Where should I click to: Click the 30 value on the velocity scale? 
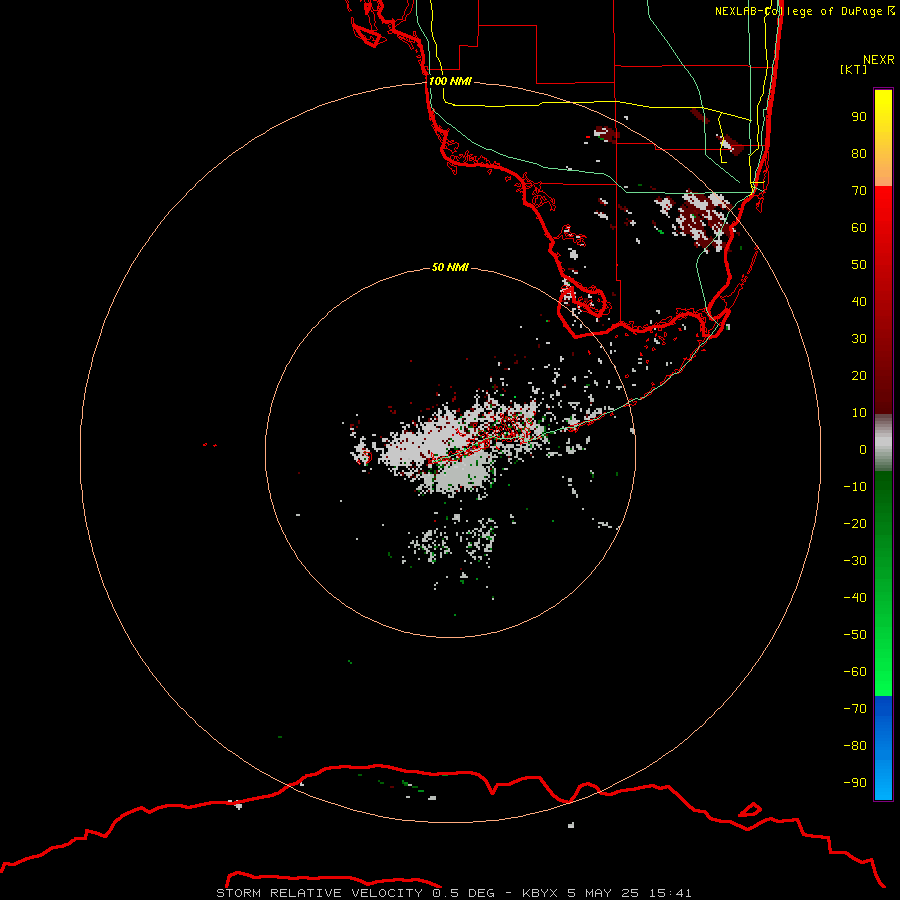pos(859,339)
